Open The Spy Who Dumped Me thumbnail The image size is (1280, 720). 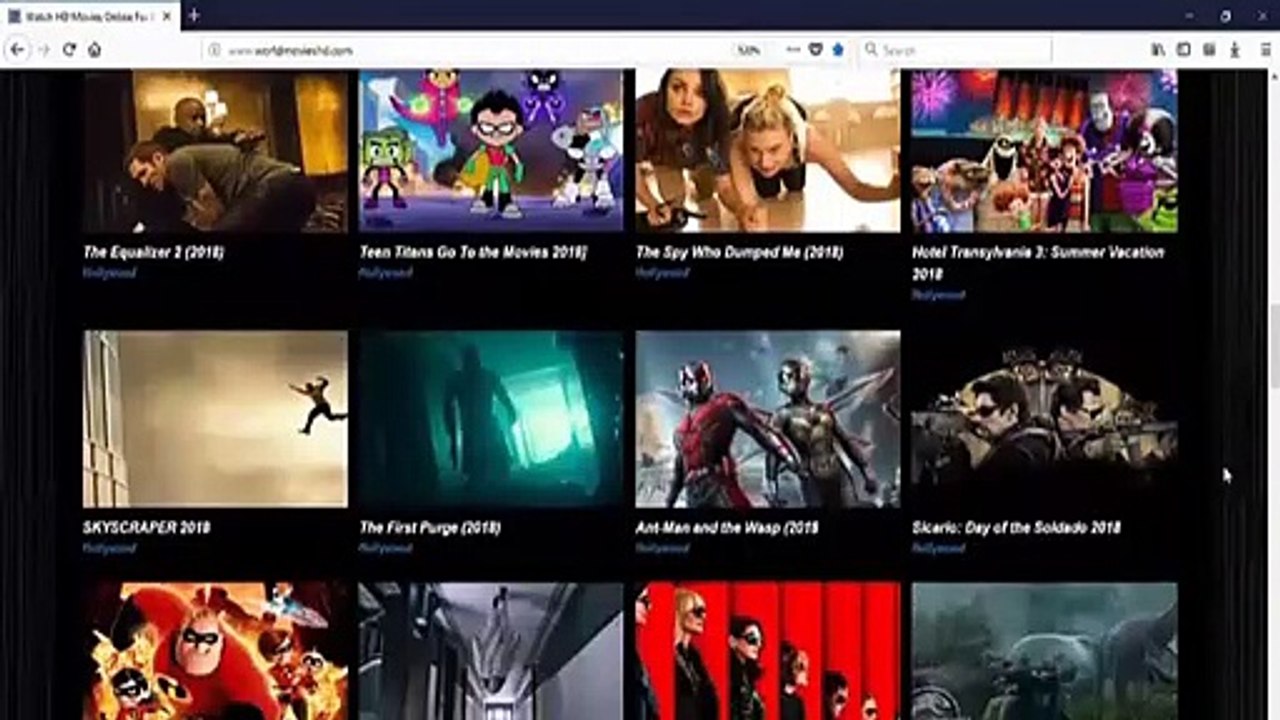point(768,151)
